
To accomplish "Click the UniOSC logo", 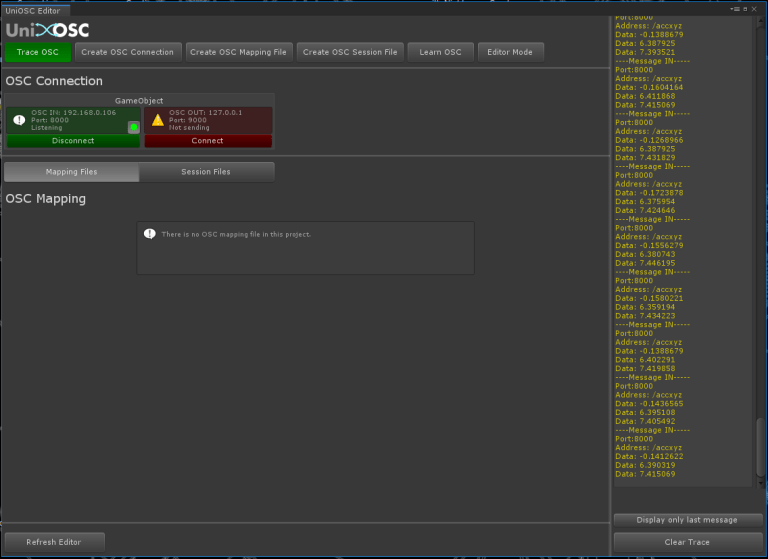I will [x=47, y=29].
